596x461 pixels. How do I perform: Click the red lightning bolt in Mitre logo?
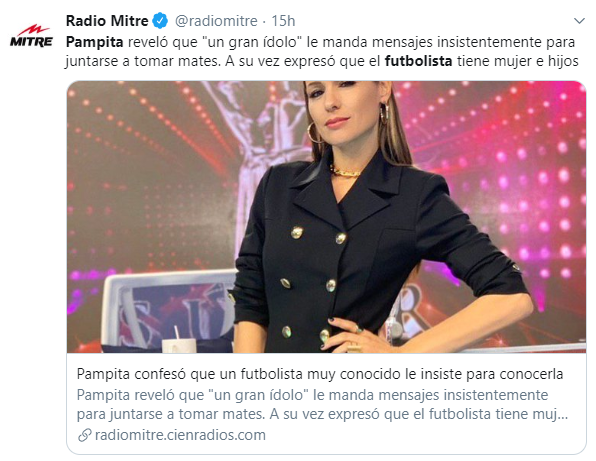[33, 30]
